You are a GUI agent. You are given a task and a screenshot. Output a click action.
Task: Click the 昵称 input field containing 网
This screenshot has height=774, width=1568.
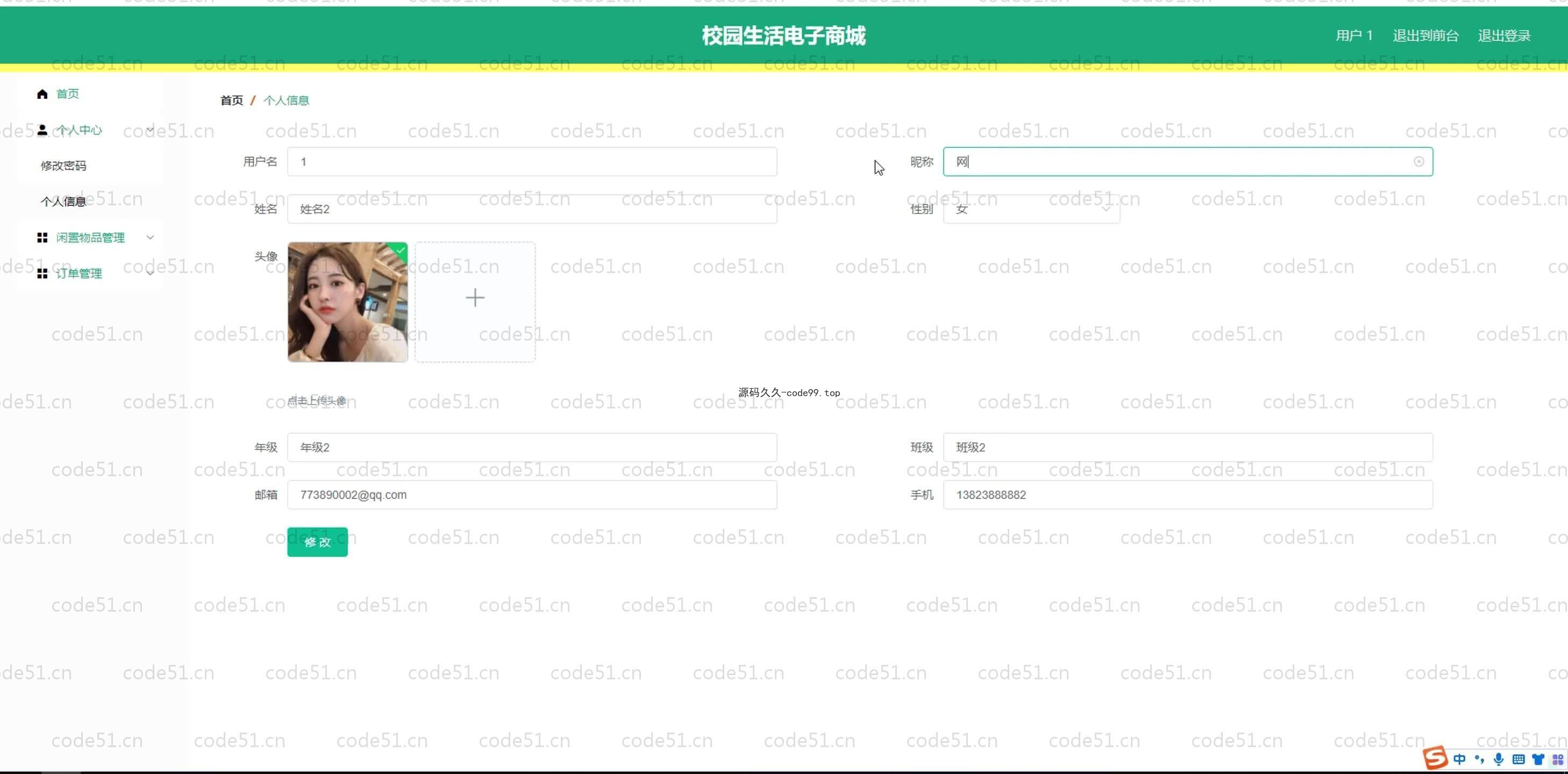(1188, 161)
